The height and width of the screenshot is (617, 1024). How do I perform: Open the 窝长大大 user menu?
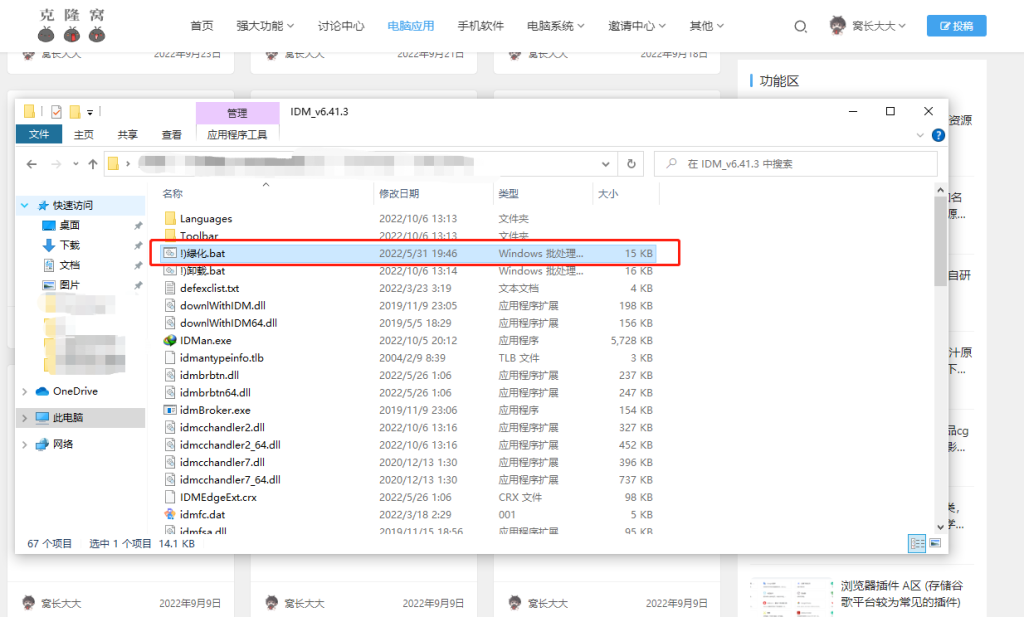point(878,26)
